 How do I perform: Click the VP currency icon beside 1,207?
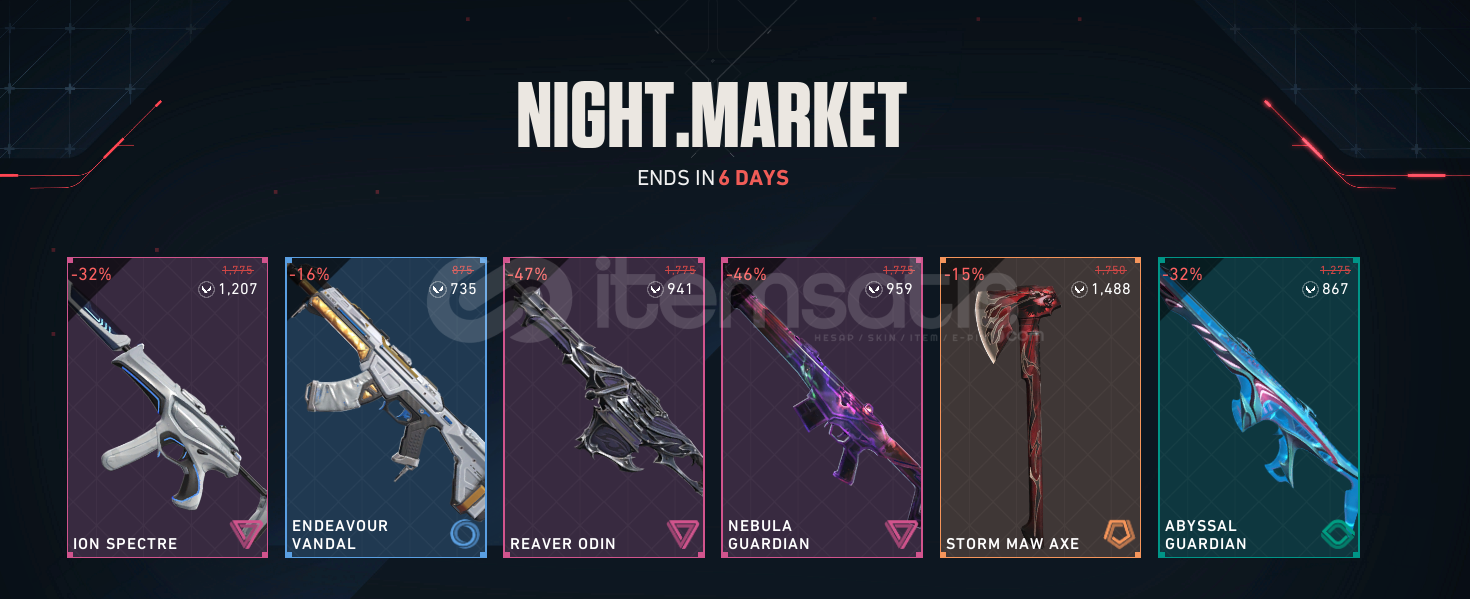[x=207, y=289]
